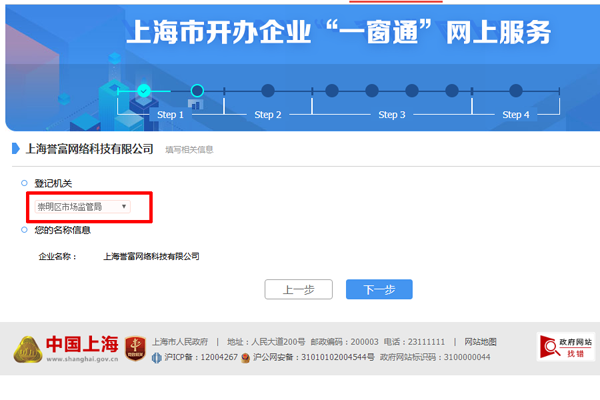Click the red government seal icon
The height and width of the screenshot is (400, 600).
(x=135, y=349)
